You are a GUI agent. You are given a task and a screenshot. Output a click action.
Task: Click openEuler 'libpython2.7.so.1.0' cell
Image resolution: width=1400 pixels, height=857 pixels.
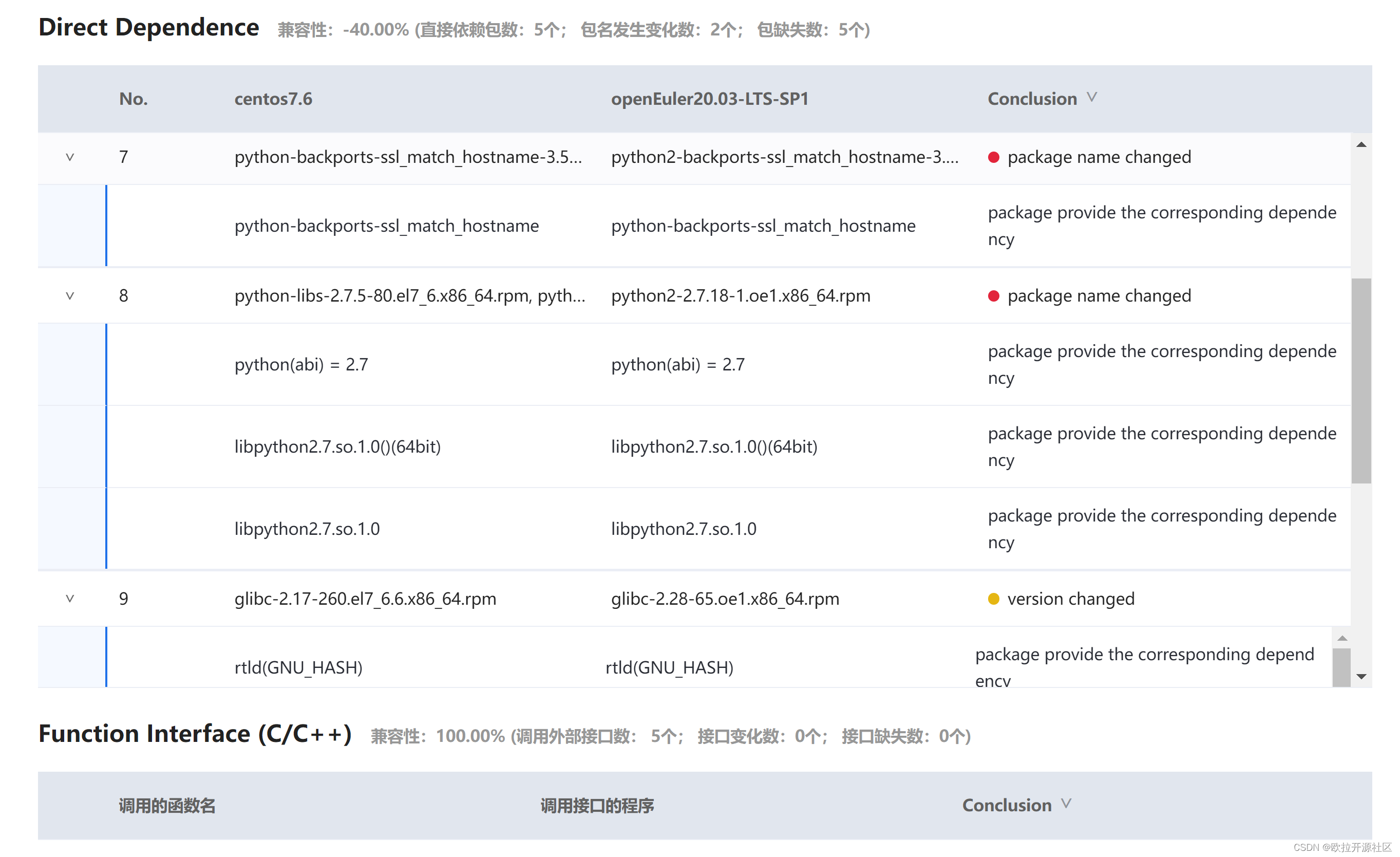tap(684, 530)
